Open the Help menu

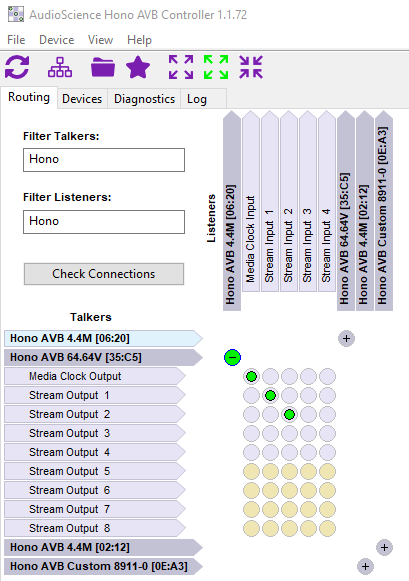(x=139, y=40)
